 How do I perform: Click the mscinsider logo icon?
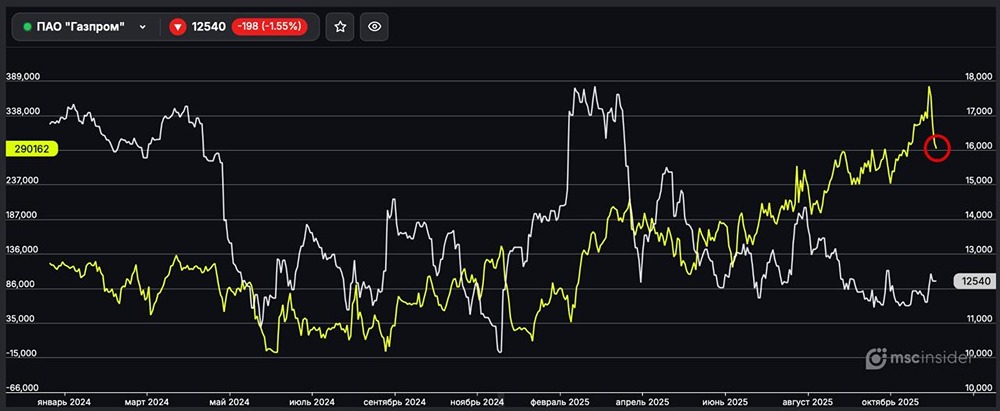(876, 357)
